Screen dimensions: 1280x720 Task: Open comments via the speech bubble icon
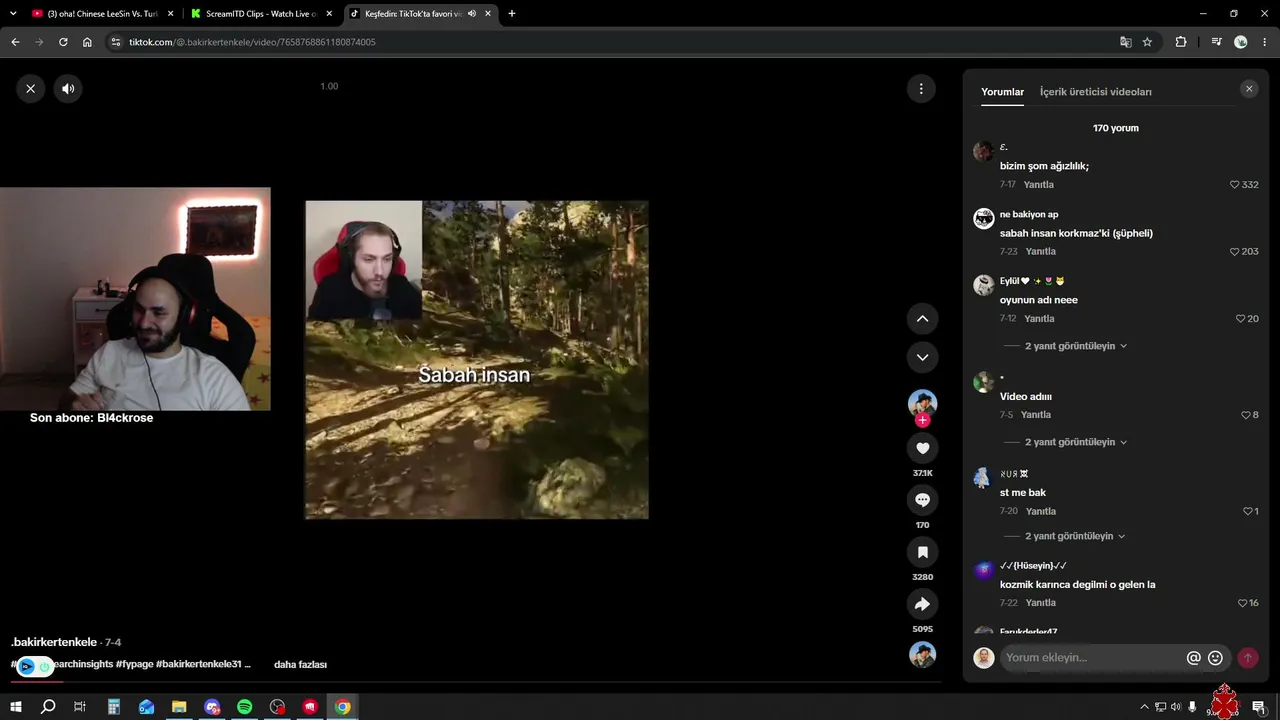point(922,500)
